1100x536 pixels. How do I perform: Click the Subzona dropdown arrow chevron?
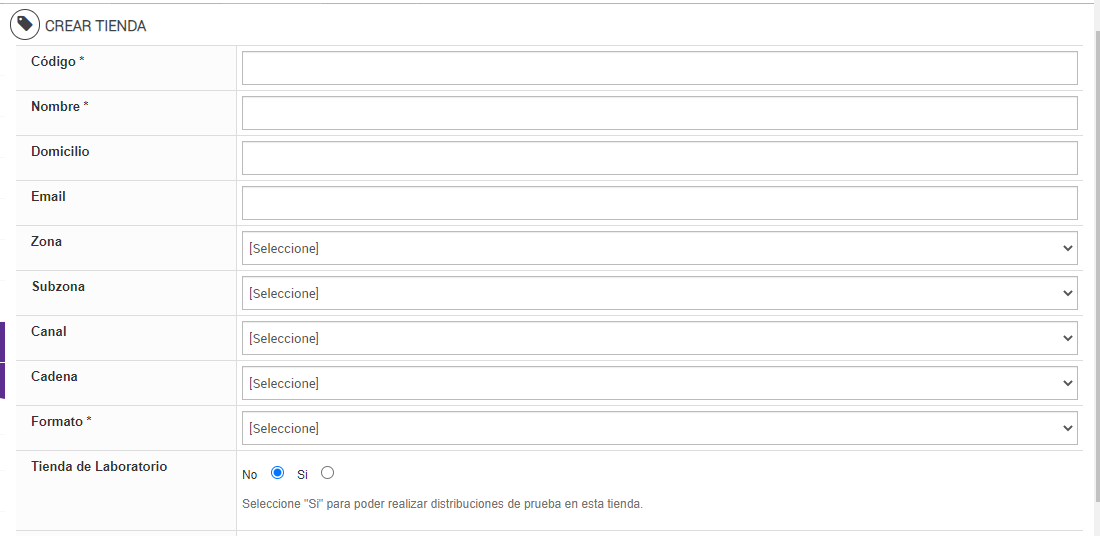1067,293
